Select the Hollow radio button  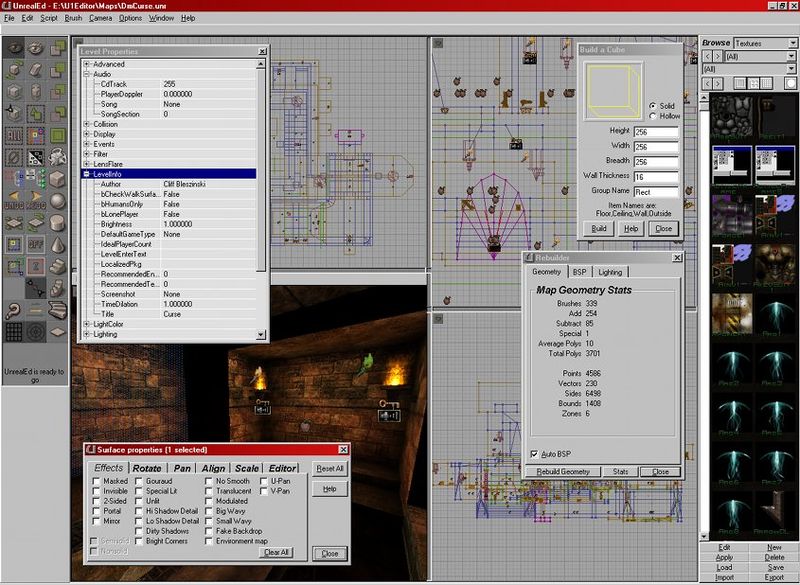pyautogui.click(x=652, y=116)
